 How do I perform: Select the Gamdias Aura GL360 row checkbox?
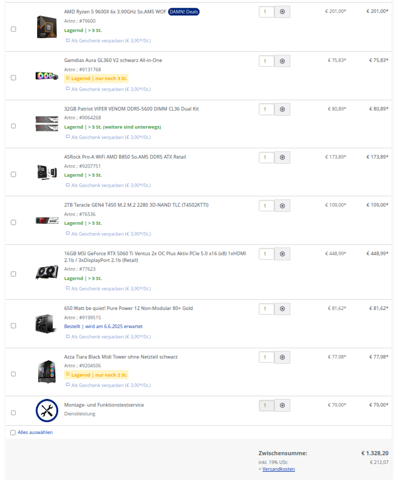point(13,78)
